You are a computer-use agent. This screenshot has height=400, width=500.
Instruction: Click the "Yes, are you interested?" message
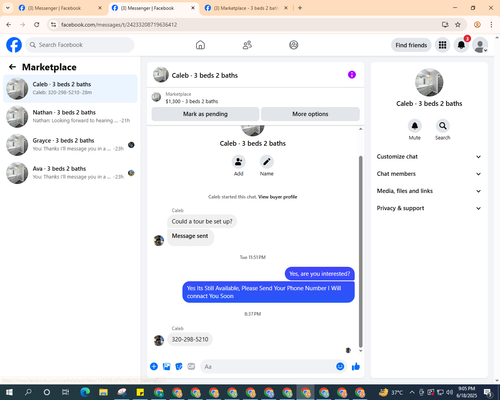pyautogui.click(x=320, y=274)
